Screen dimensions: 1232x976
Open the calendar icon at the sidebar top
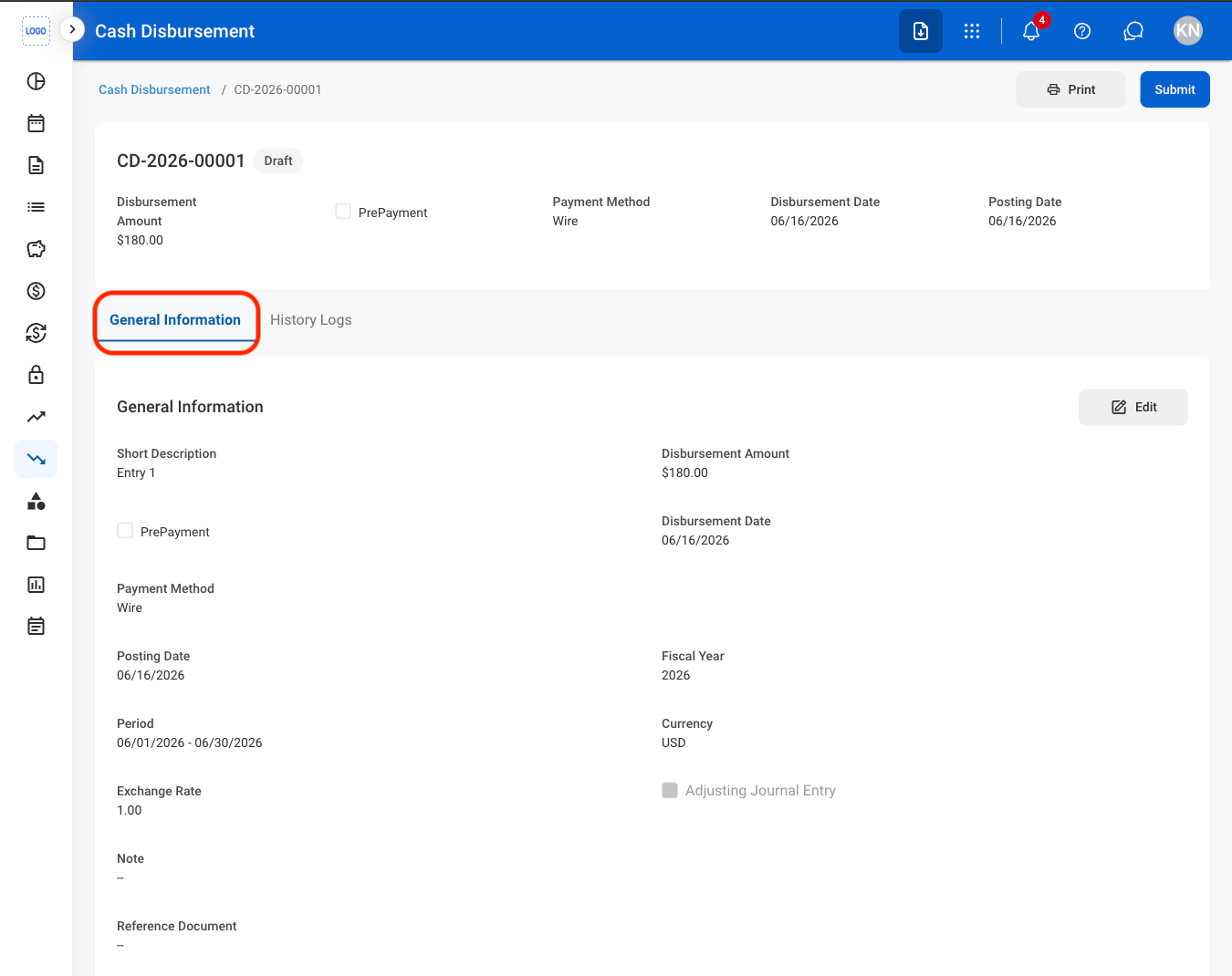tap(36, 123)
